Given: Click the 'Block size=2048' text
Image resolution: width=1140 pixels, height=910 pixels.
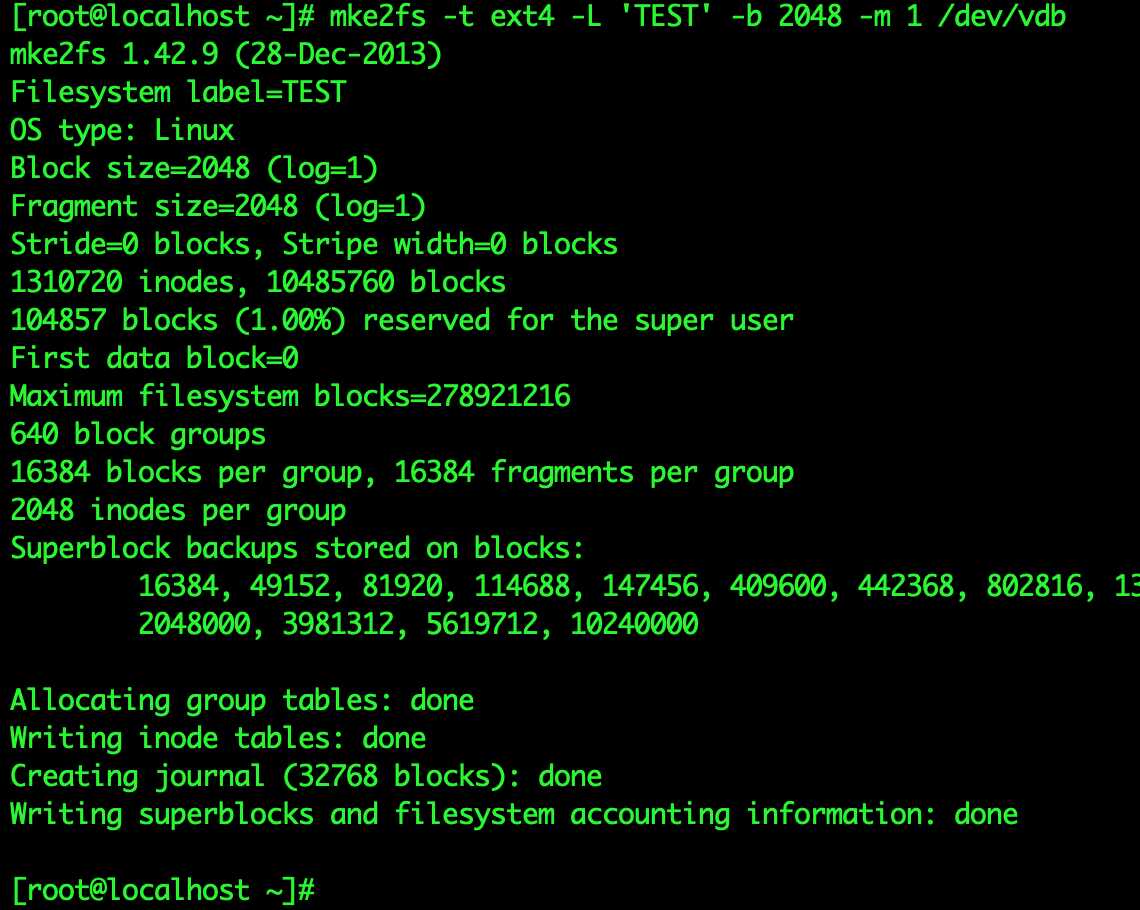Looking at the screenshot, I should (130, 169).
